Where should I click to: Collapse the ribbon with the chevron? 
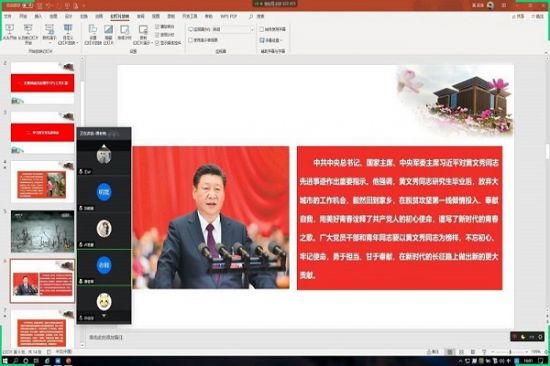pyautogui.click(x=546, y=52)
